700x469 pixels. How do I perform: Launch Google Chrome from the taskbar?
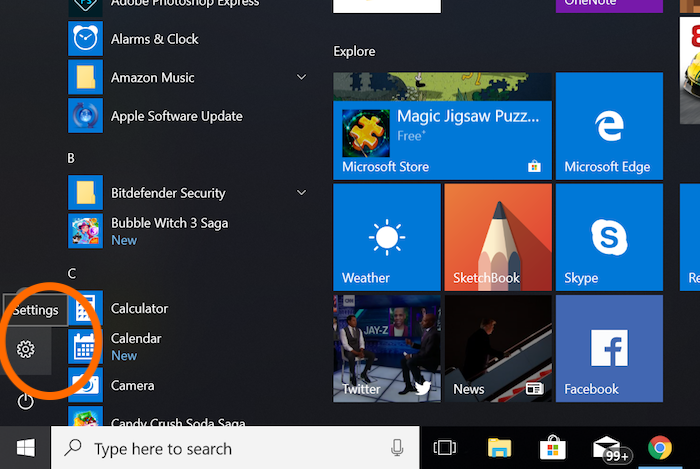[x=660, y=448]
